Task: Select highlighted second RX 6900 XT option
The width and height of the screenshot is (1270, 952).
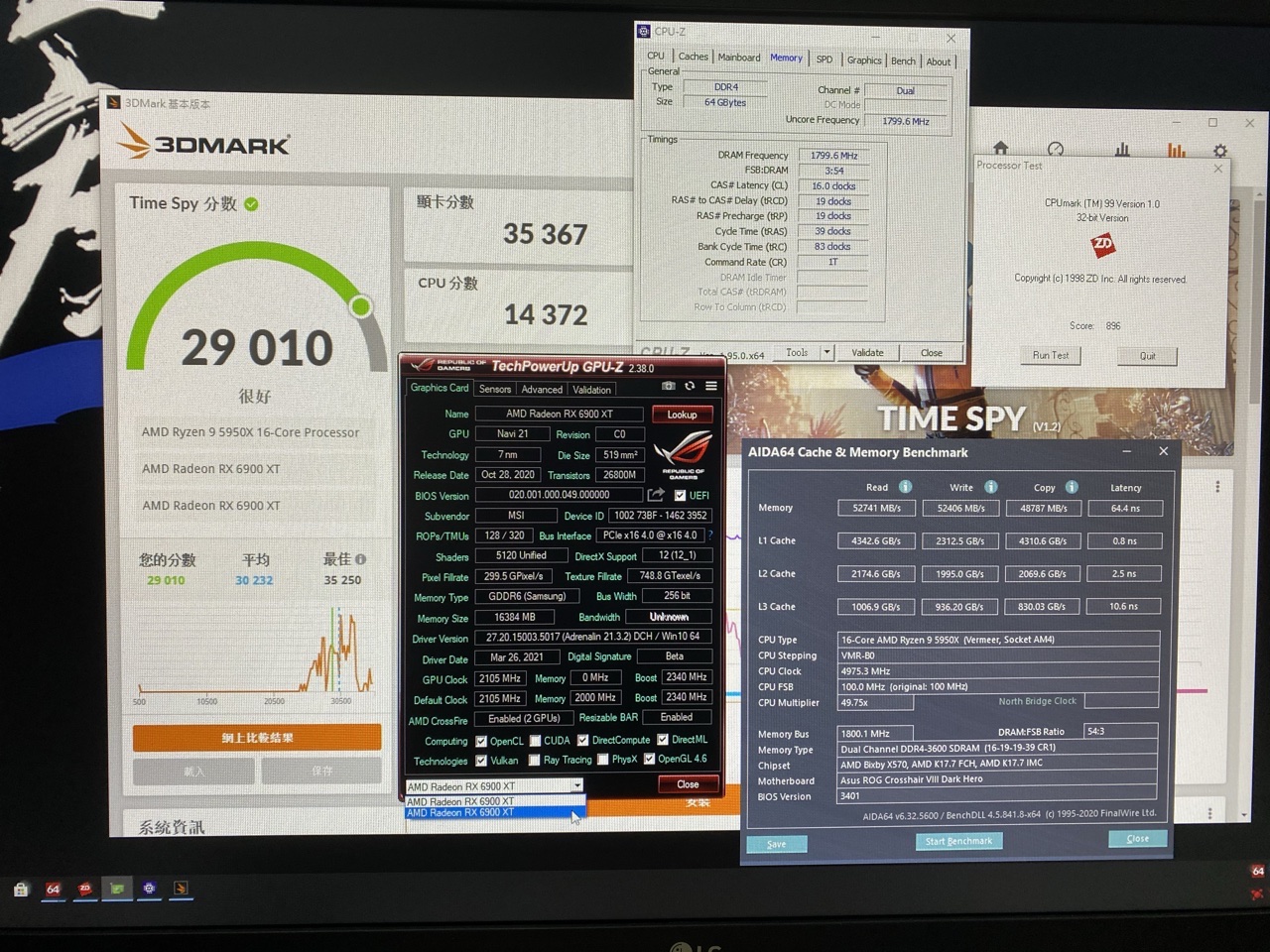Action: pos(494,812)
